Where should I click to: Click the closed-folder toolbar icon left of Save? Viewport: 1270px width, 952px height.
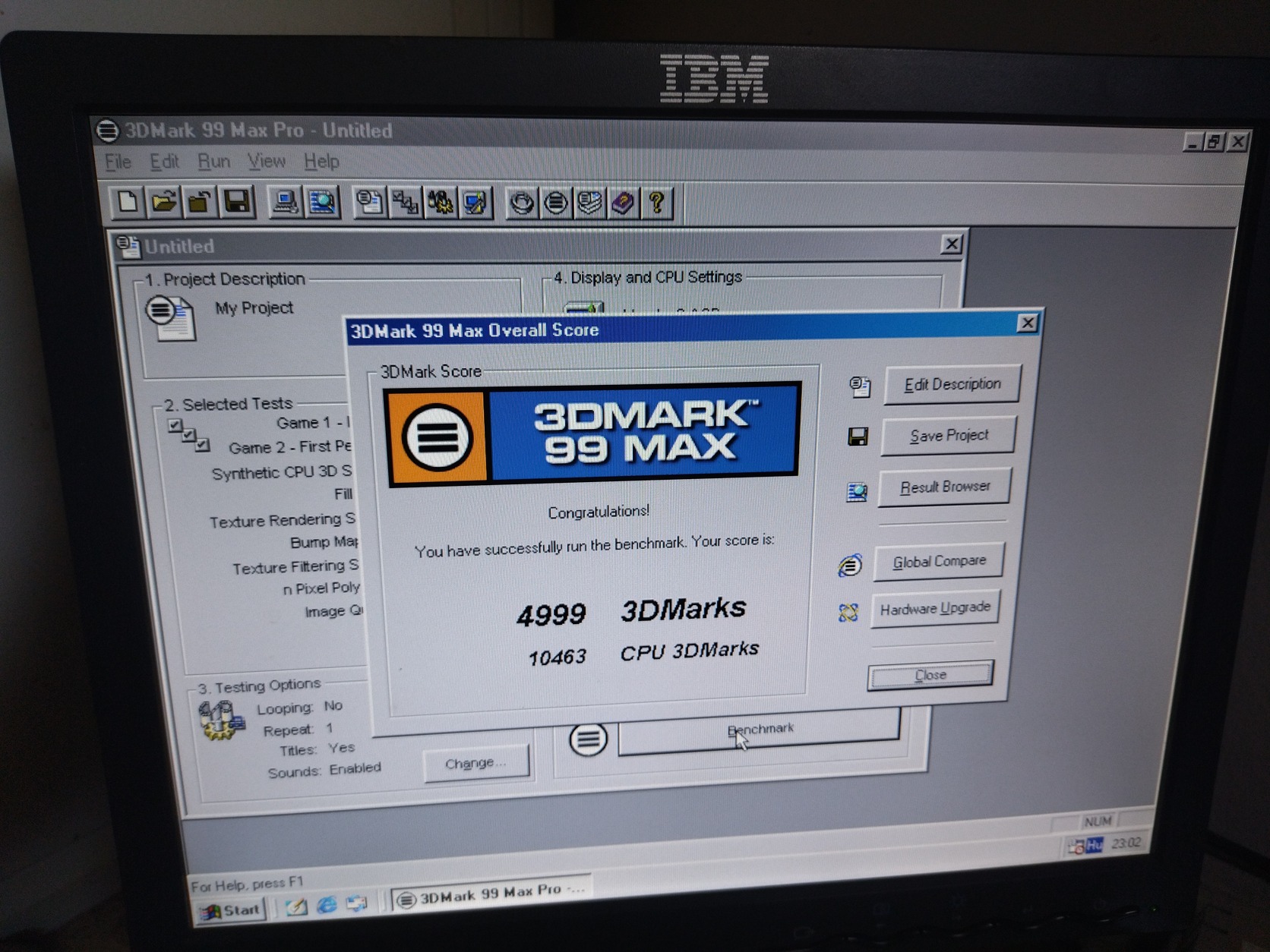[x=199, y=202]
